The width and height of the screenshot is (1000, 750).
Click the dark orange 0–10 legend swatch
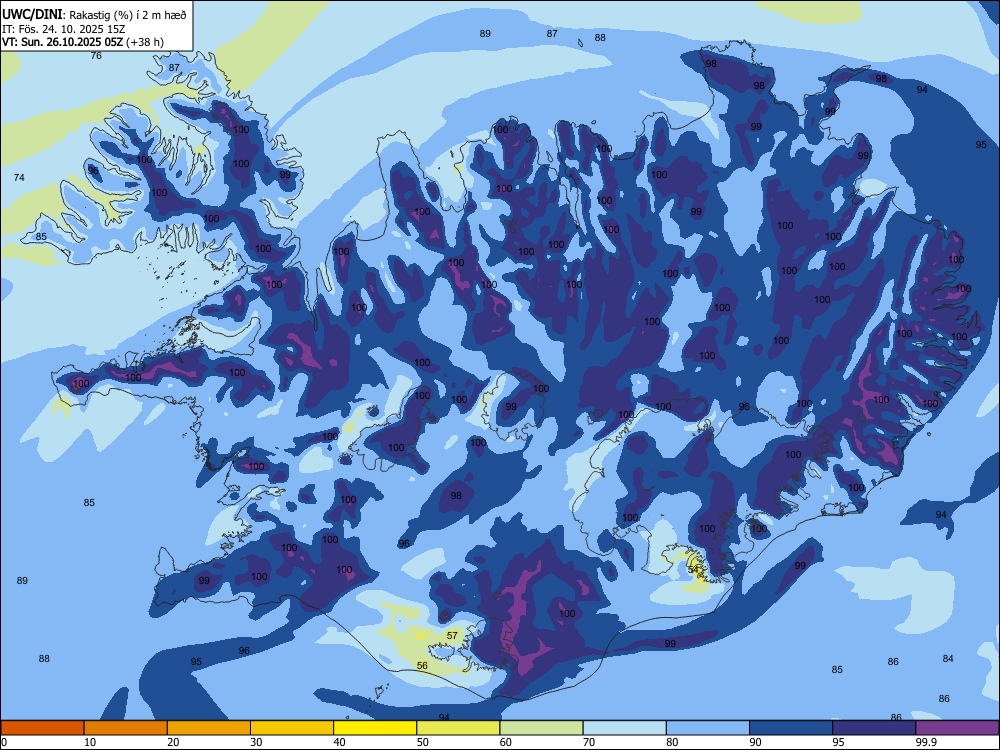pyautogui.click(x=42, y=728)
